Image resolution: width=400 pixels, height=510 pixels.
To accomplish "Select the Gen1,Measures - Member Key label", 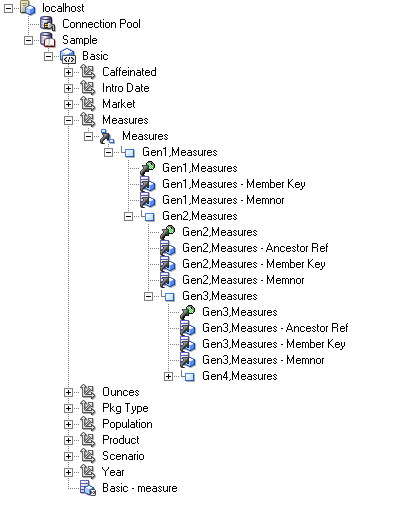I will (x=234, y=184).
